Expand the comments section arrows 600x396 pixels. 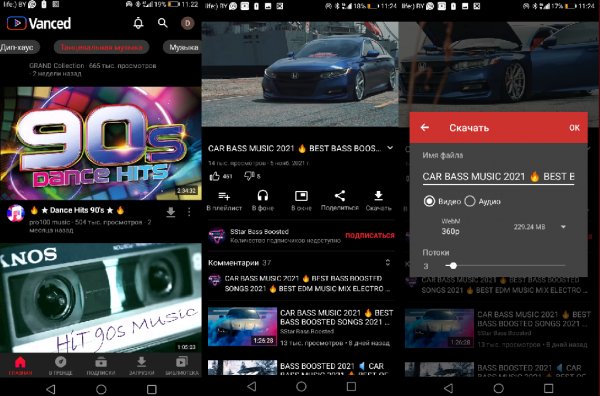[388, 262]
